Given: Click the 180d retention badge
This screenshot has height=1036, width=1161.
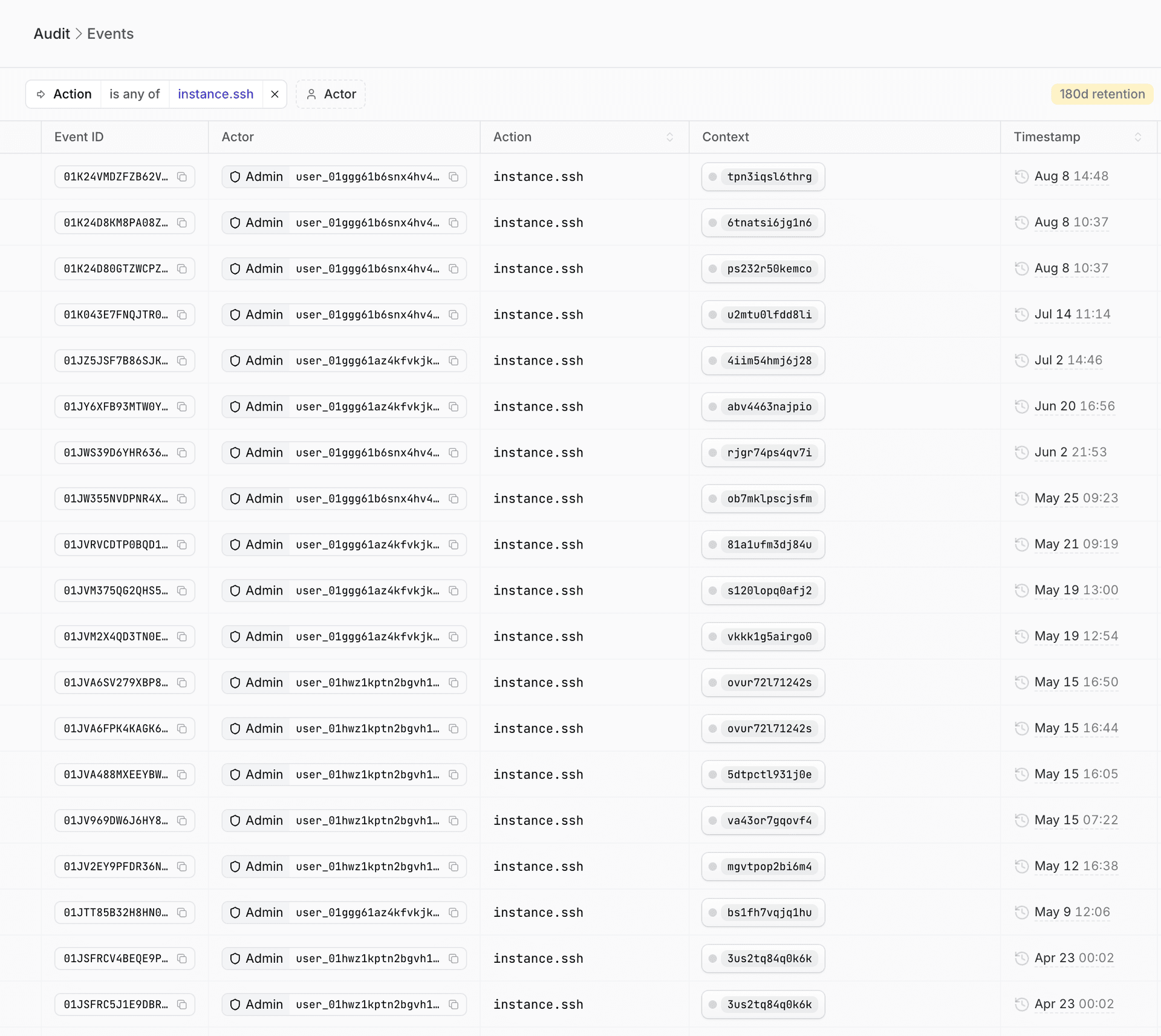Looking at the screenshot, I should pyautogui.click(x=1102, y=94).
